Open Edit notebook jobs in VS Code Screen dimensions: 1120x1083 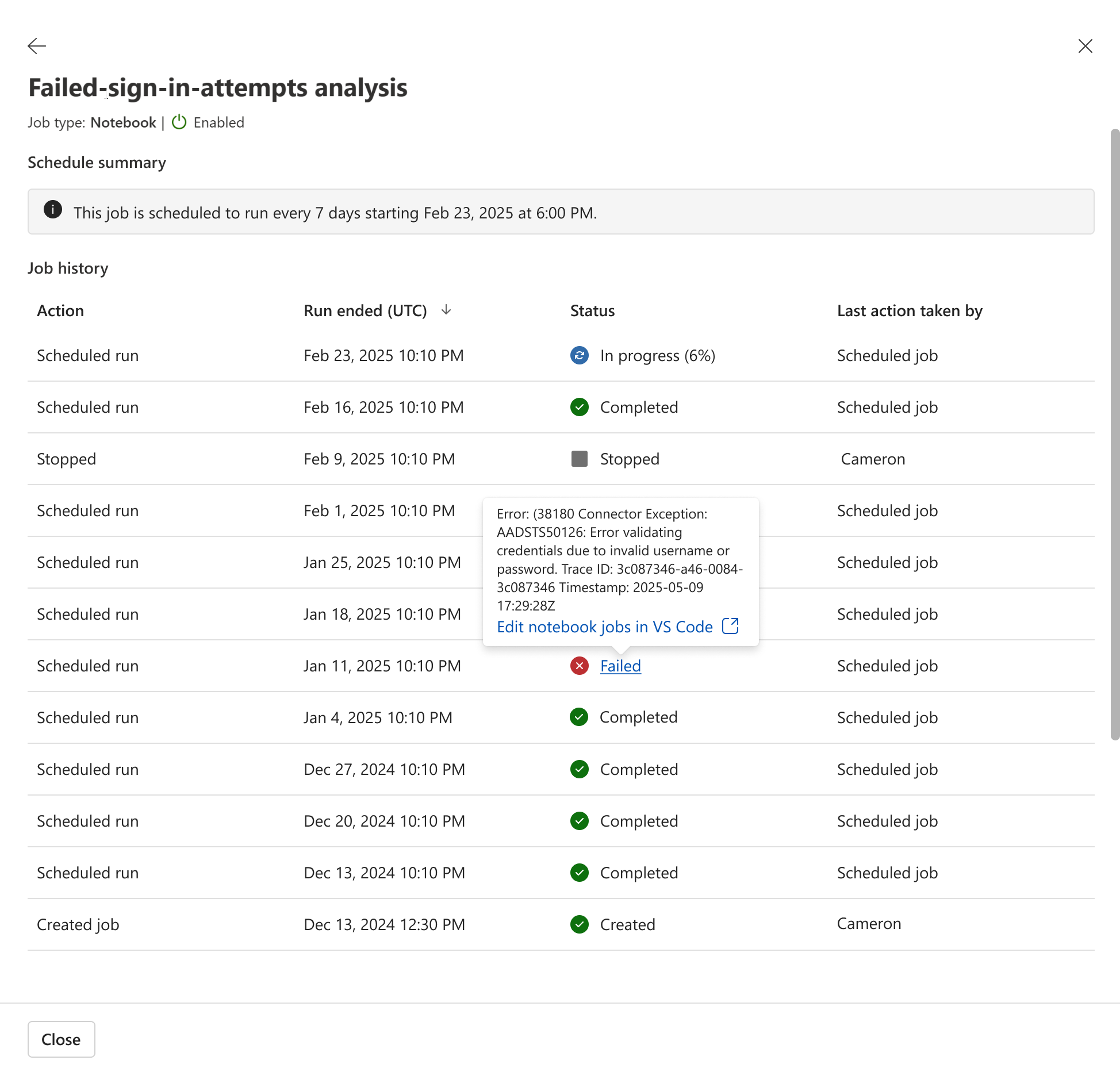coord(604,627)
